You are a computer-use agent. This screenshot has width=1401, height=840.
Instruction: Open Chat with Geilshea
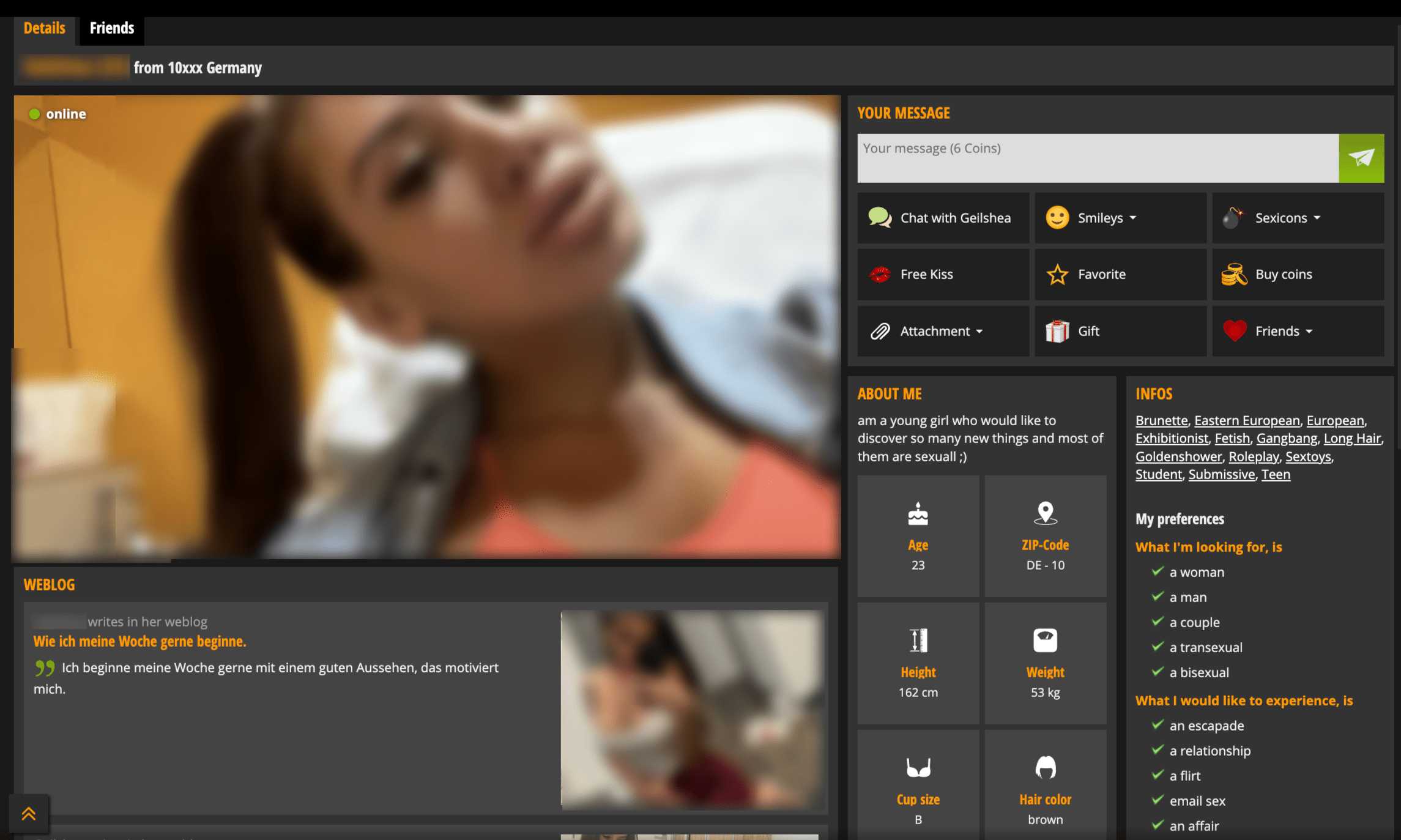tap(943, 218)
